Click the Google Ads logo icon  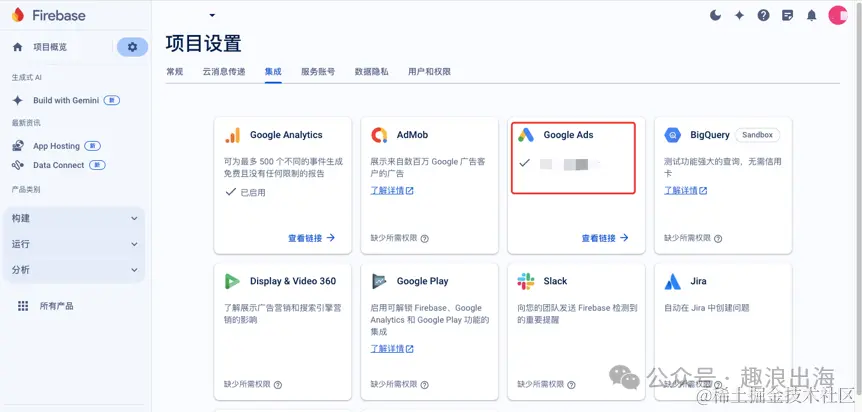[526, 135]
